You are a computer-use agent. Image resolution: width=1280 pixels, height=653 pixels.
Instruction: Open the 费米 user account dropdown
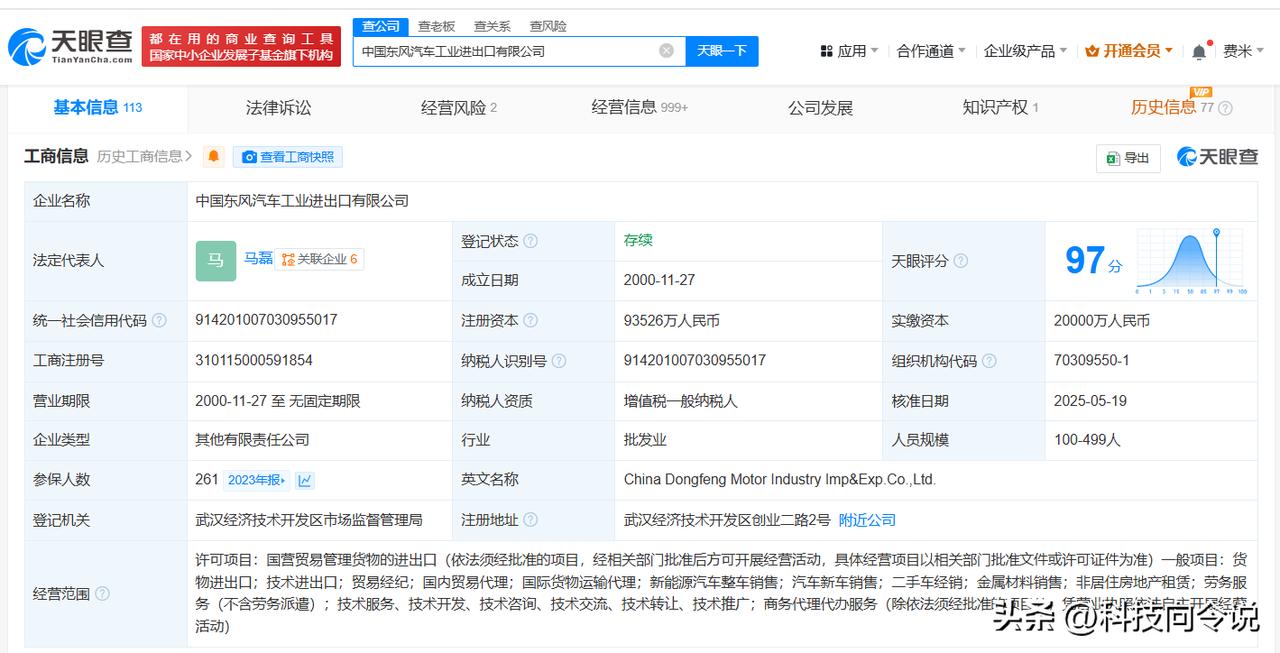tap(1244, 51)
